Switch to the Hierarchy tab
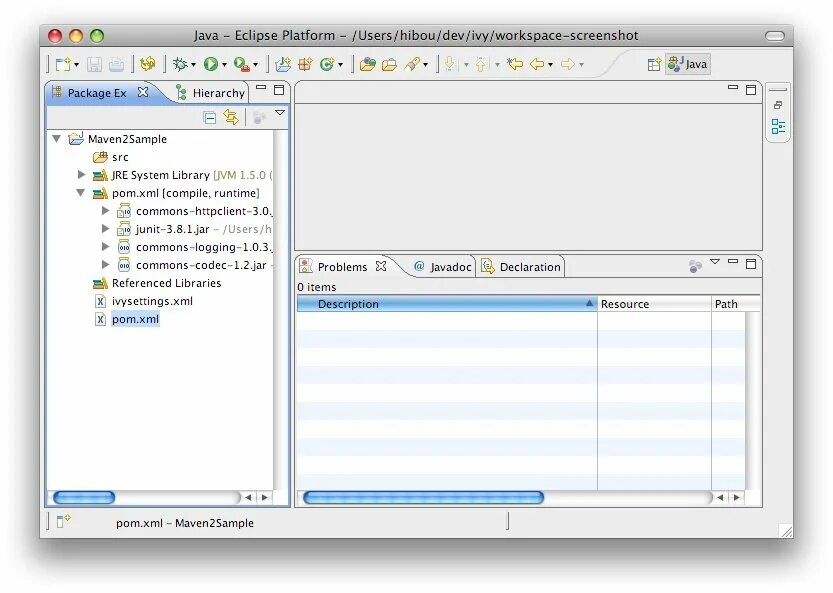Image resolution: width=833 pixels, height=593 pixels. click(x=210, y=93)
